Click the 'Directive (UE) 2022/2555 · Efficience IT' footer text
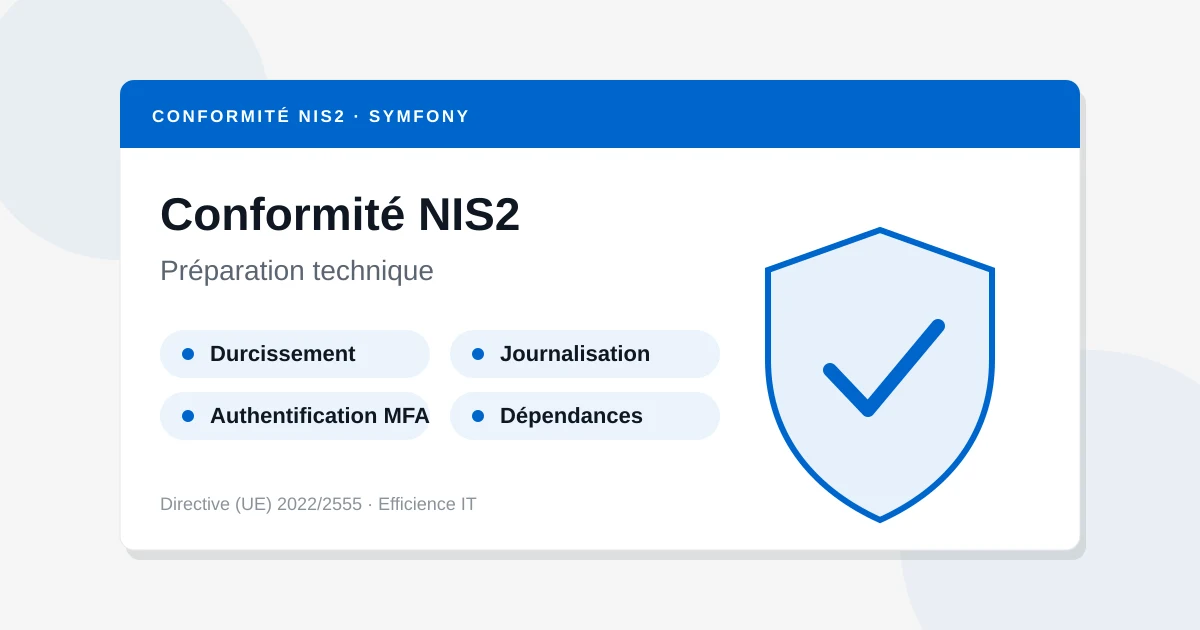The image size is (1200, 630). coord(318,504)
